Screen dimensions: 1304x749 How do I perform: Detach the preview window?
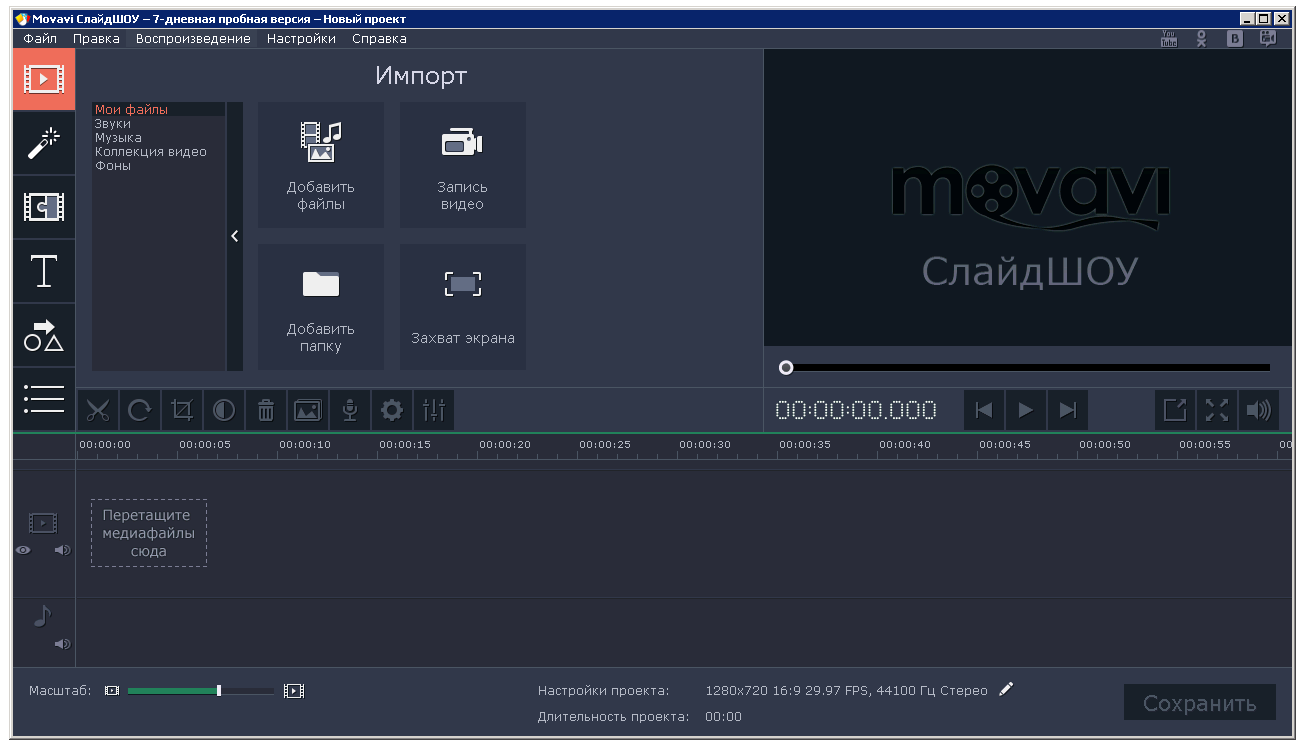pyautogui.click(x=1175, y=410)
